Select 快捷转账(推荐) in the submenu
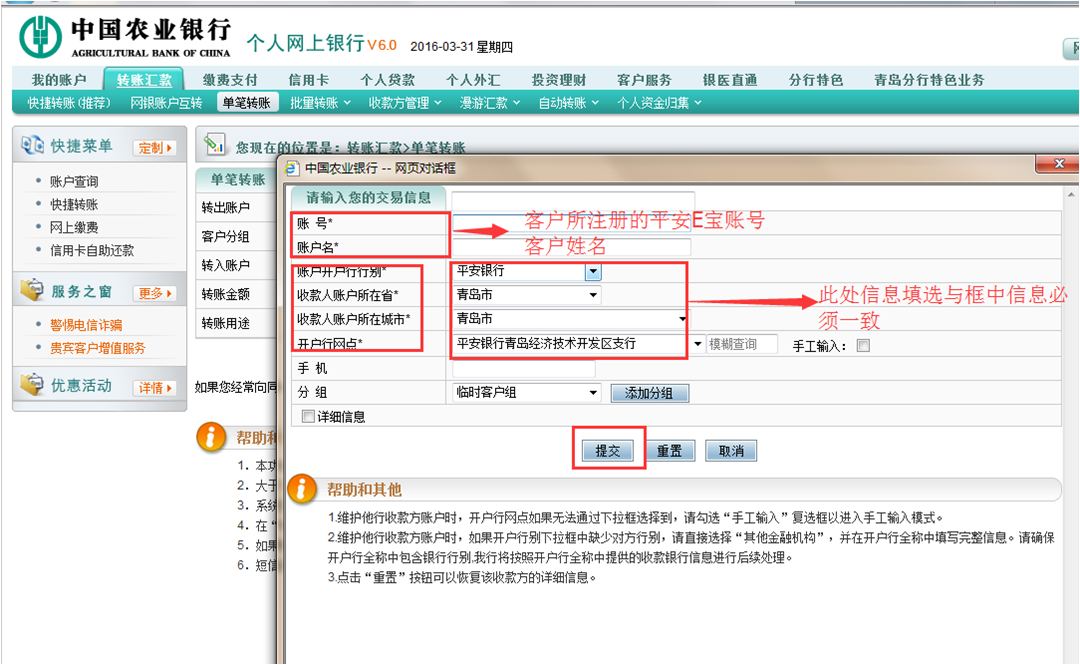Screen dimensions: 1080x665 click(x=69, y=103)
